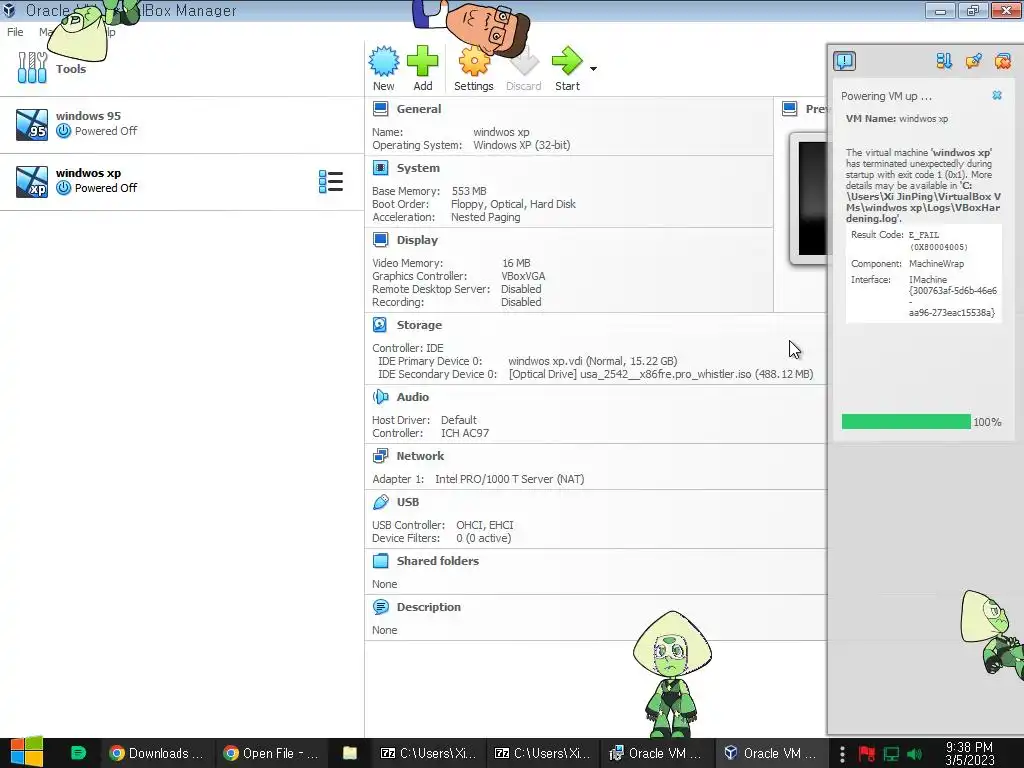Viewport: 1024px width, 768px height.
Task: Open the Display section header
Action: coord(417,240)
